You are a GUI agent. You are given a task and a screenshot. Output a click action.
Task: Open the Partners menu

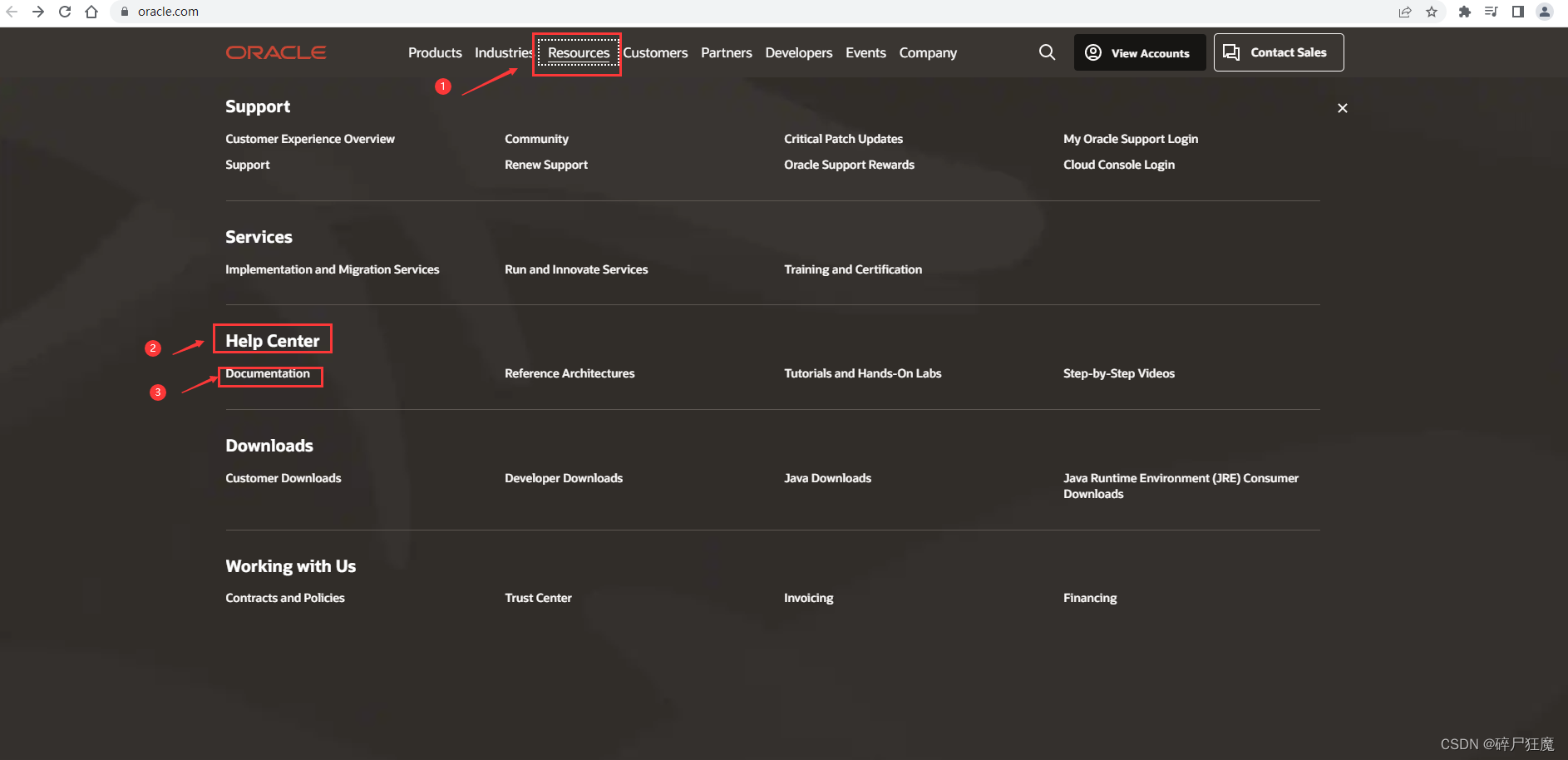click(727, 52)
